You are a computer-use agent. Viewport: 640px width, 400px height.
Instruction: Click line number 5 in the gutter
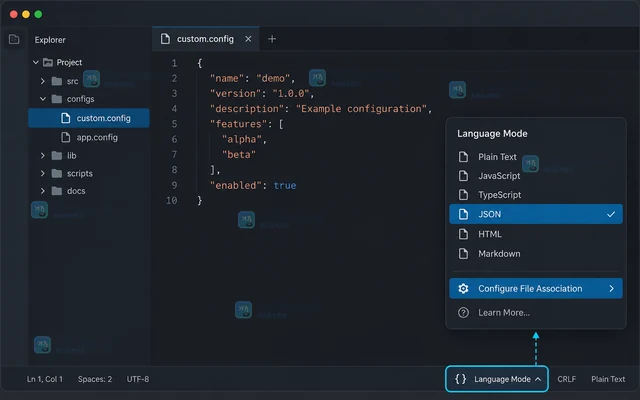point(174,124)
